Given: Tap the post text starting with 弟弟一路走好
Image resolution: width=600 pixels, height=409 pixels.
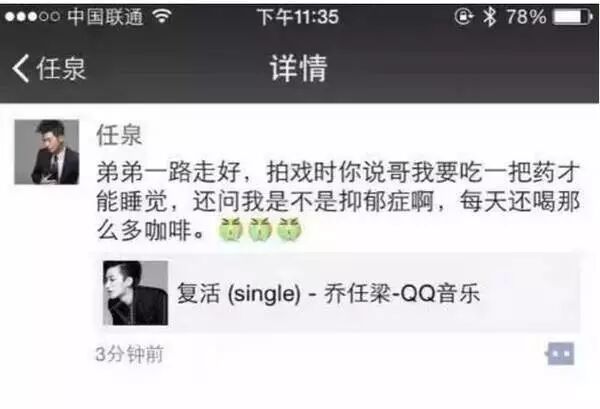Looking at the screenshot, I should click(338, 201).
